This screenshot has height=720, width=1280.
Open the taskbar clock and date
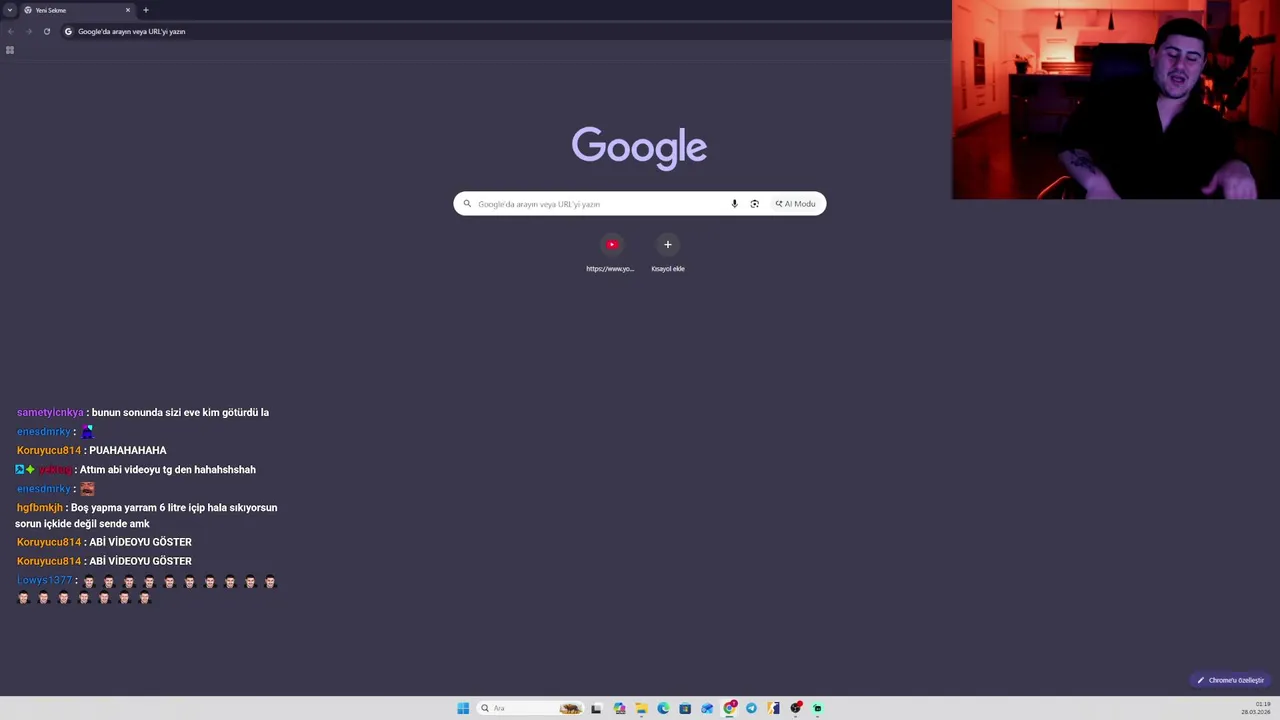pos(1256,708)
